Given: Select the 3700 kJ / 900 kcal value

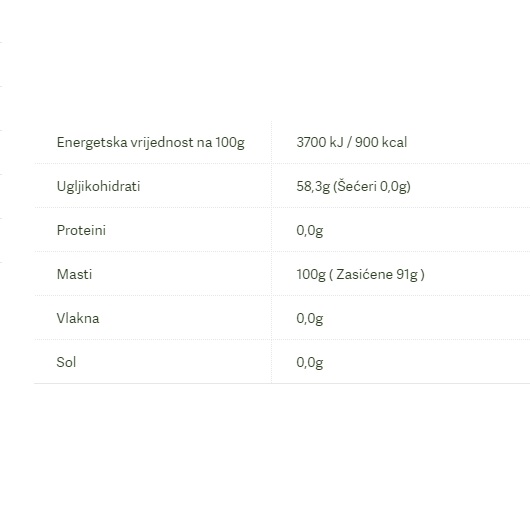Looking at the screenshot, I should [352, 142].
